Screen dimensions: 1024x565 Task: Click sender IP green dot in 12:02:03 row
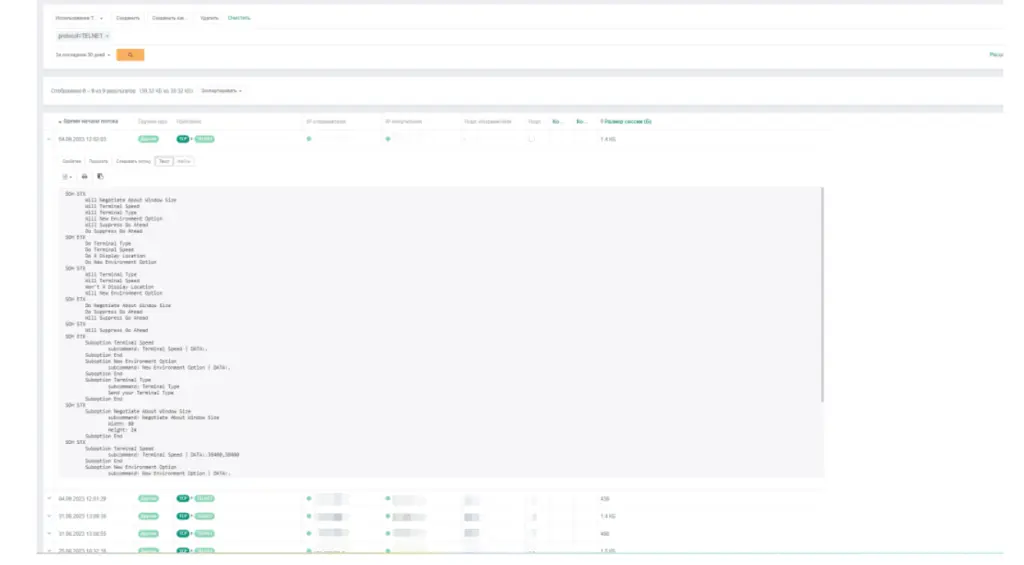tap(309, 139)
